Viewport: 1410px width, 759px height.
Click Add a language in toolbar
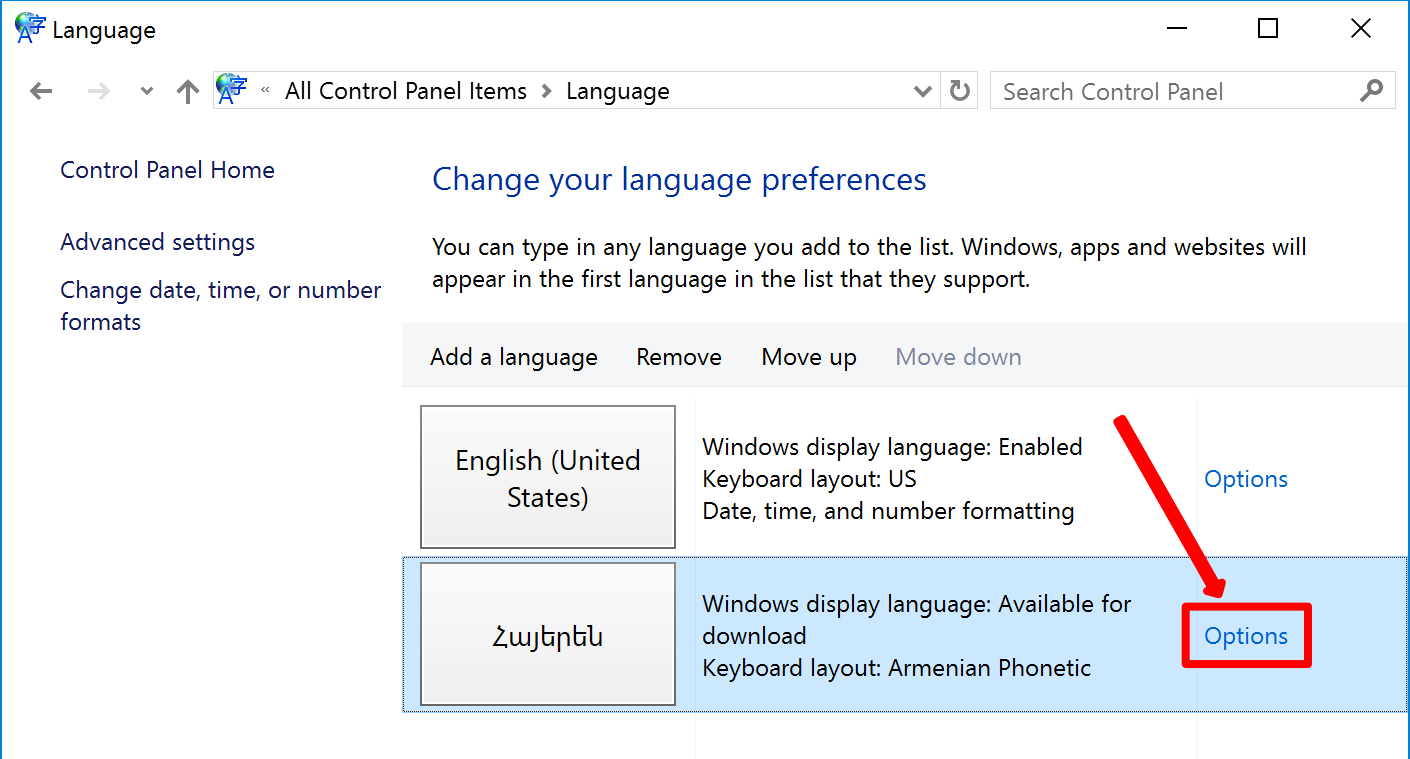tap(513, 357)
